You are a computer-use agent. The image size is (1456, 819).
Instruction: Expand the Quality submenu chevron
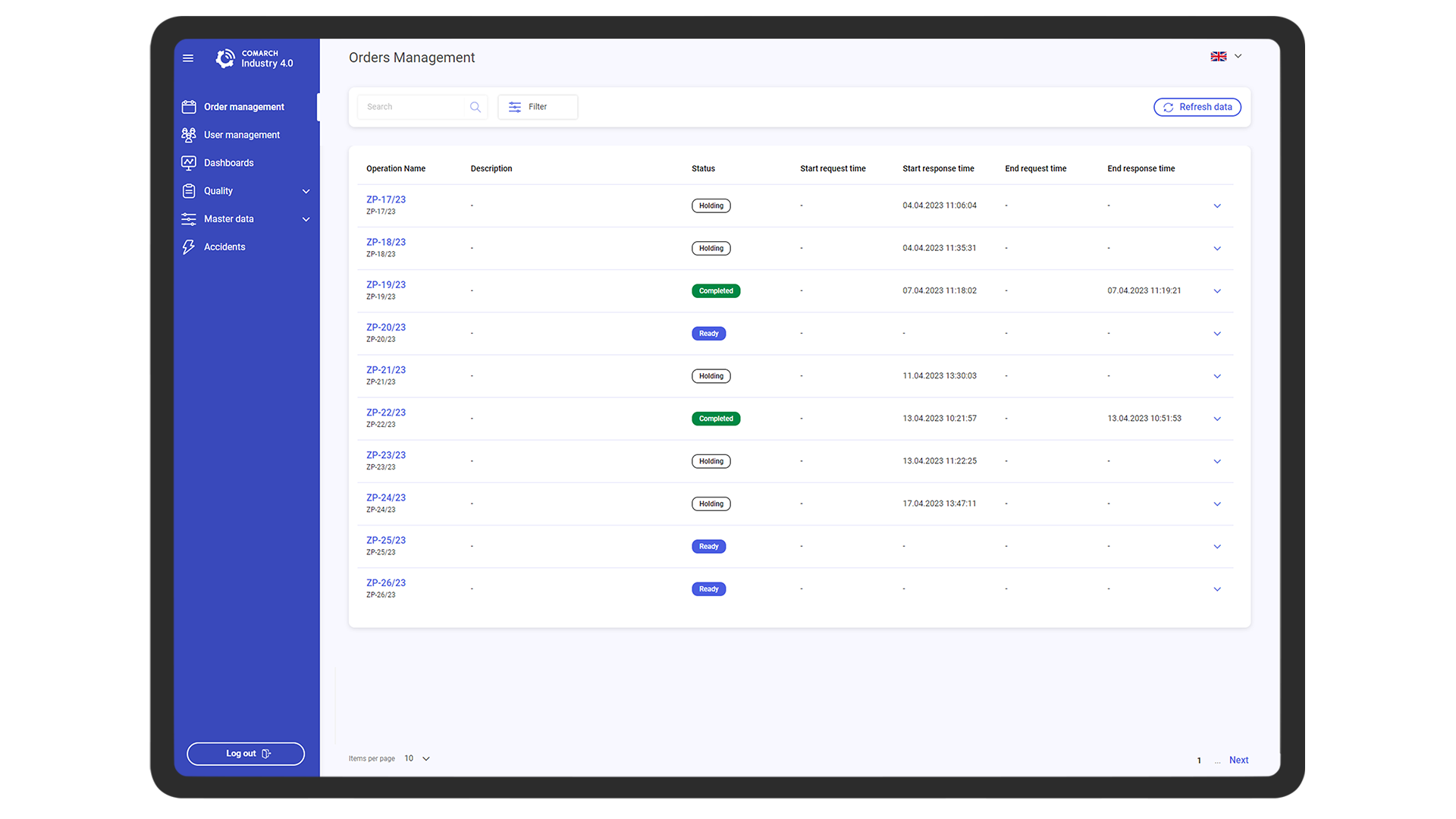coord(306,191)
